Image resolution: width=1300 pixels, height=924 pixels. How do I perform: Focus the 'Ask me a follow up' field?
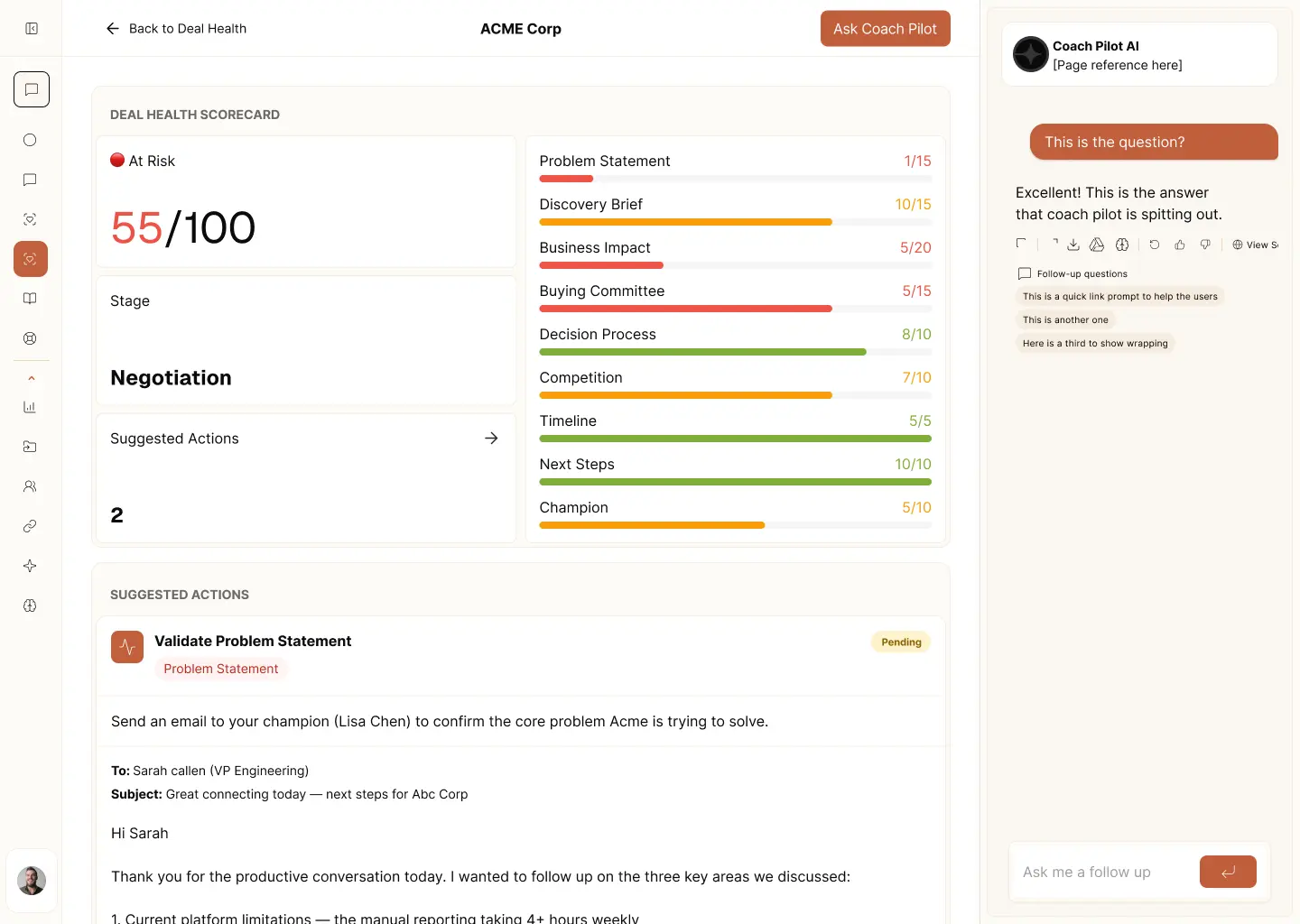[1103, 872]
